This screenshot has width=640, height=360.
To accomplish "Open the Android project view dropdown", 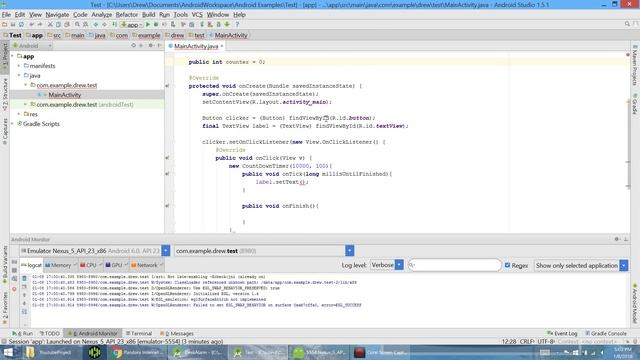I will [32, 46].
